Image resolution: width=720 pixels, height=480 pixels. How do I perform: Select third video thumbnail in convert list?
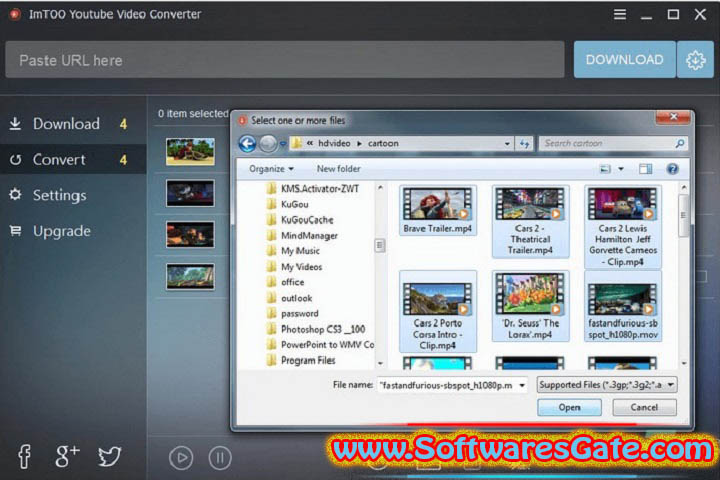[190, 235]
